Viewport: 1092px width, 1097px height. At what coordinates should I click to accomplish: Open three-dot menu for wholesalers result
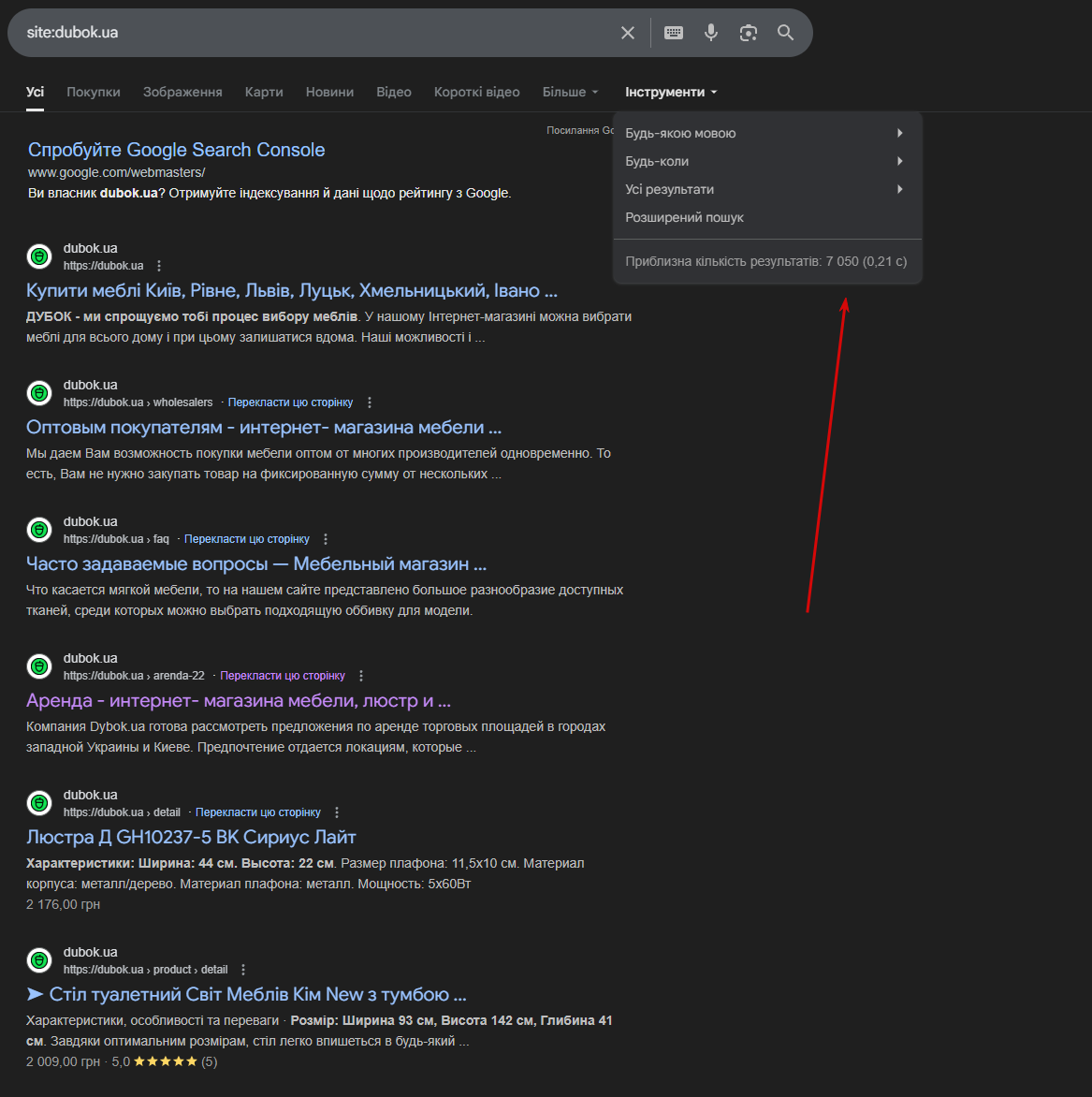[370, 402]
